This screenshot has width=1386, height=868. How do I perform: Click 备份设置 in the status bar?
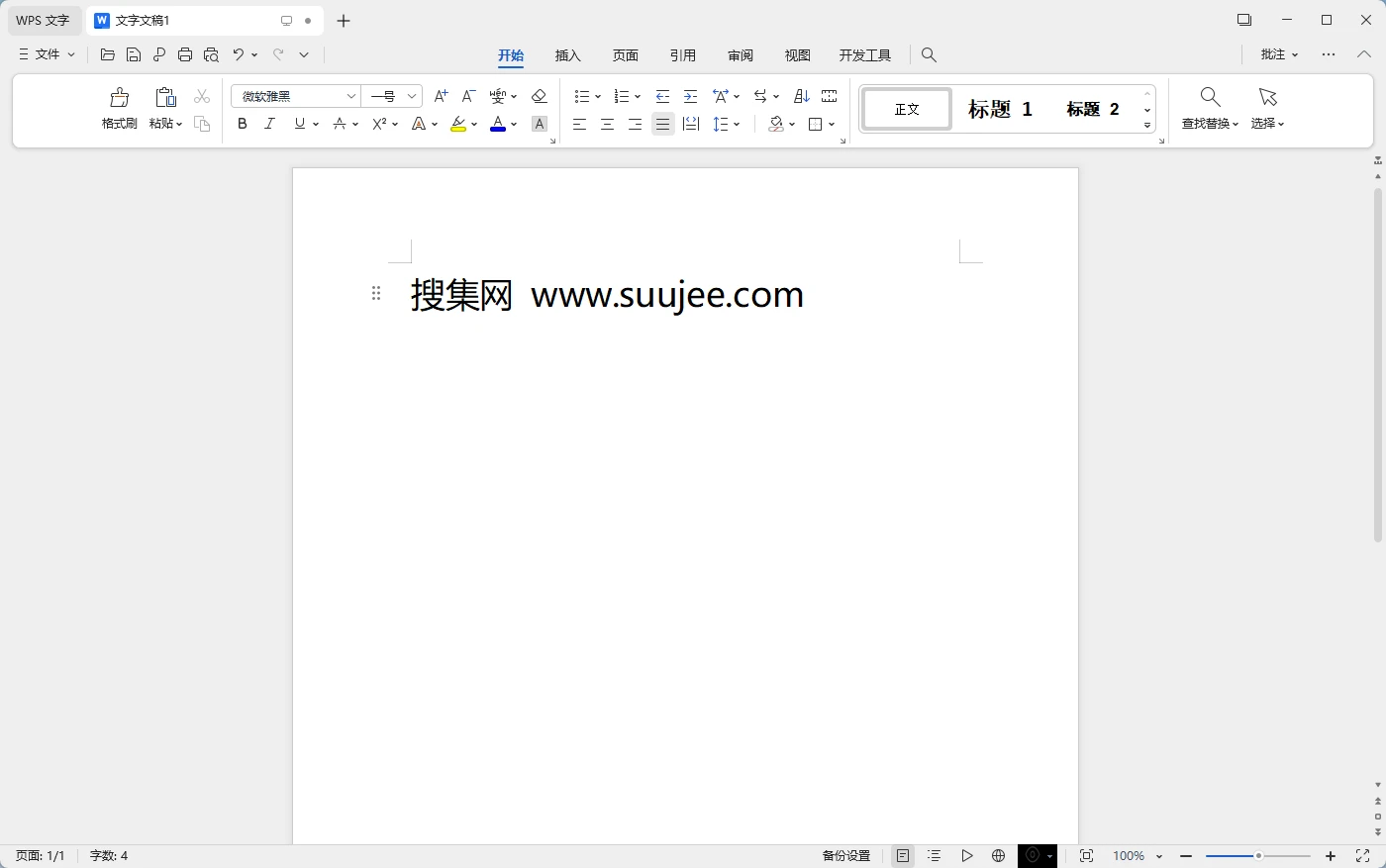tap(846, 856)
